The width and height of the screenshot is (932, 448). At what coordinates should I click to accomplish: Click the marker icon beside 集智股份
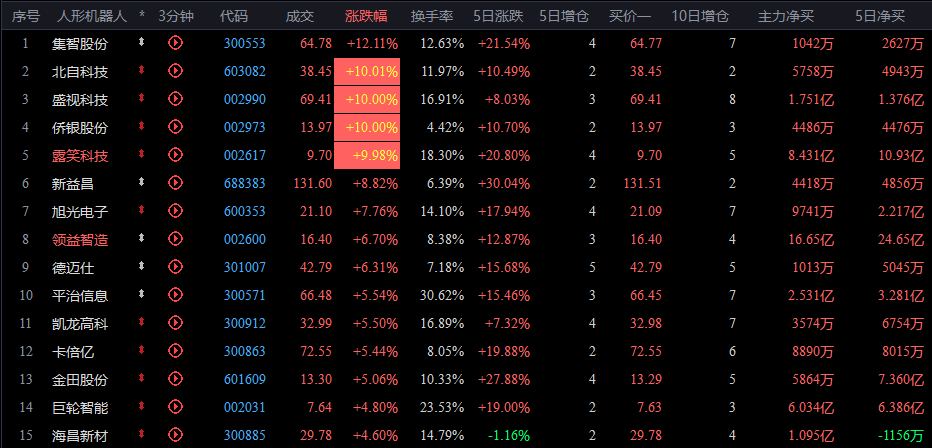pyautogui.click(x=141, y=42)
